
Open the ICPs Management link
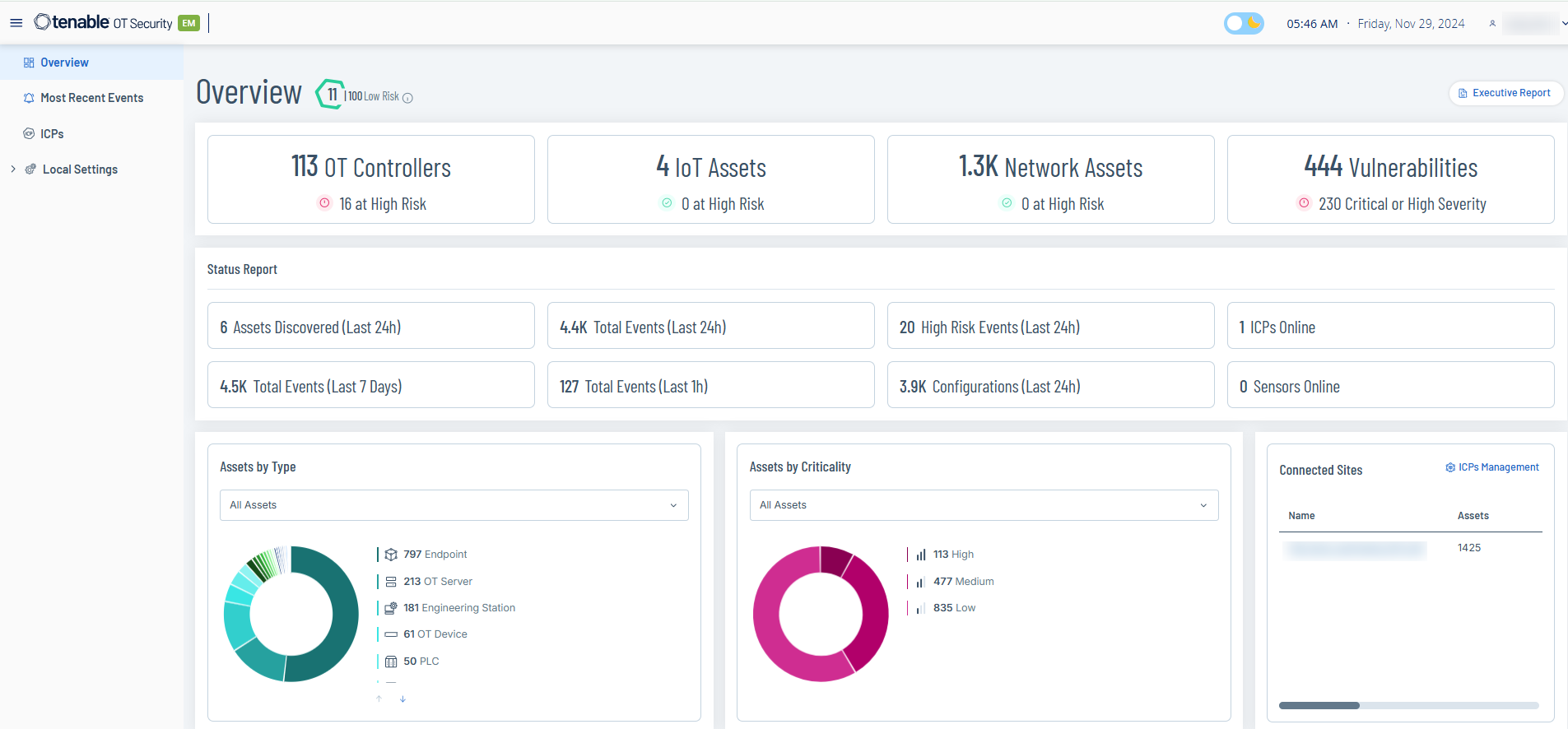click(x=1491, y=467)
